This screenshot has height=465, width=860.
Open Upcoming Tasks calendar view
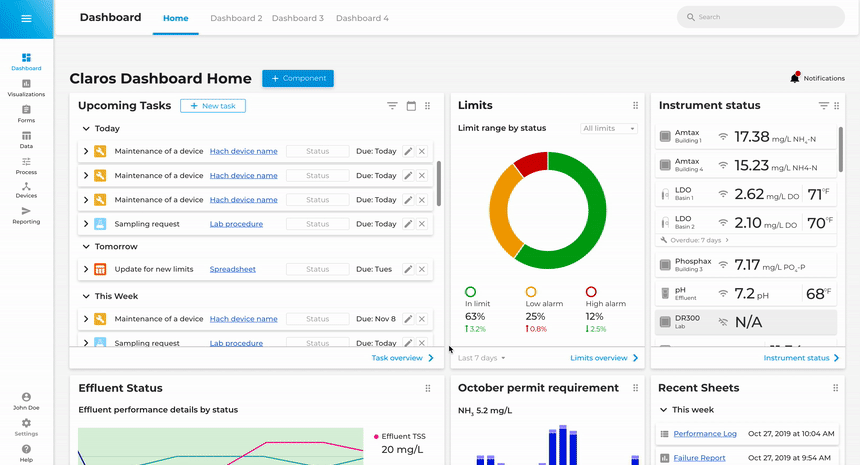411,106
